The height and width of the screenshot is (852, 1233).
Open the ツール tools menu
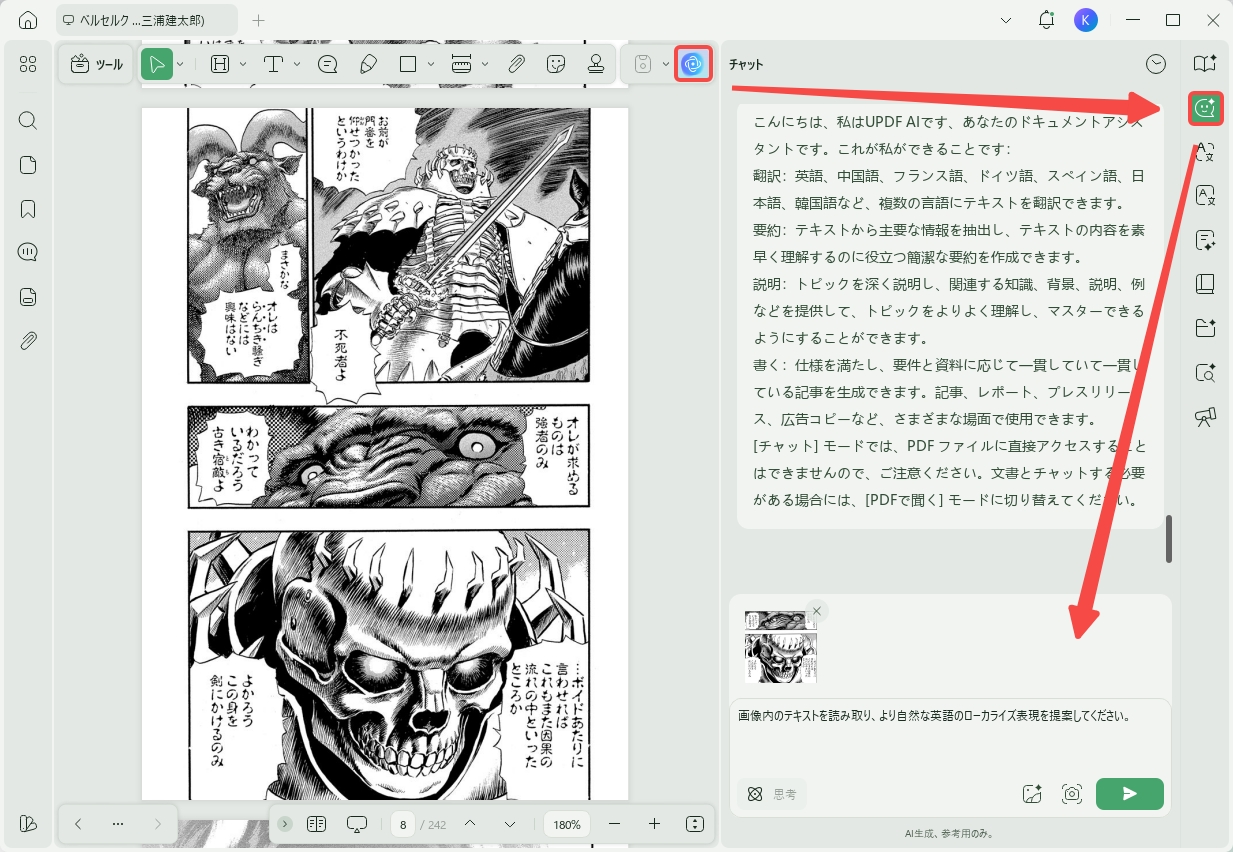click(97, 64)
